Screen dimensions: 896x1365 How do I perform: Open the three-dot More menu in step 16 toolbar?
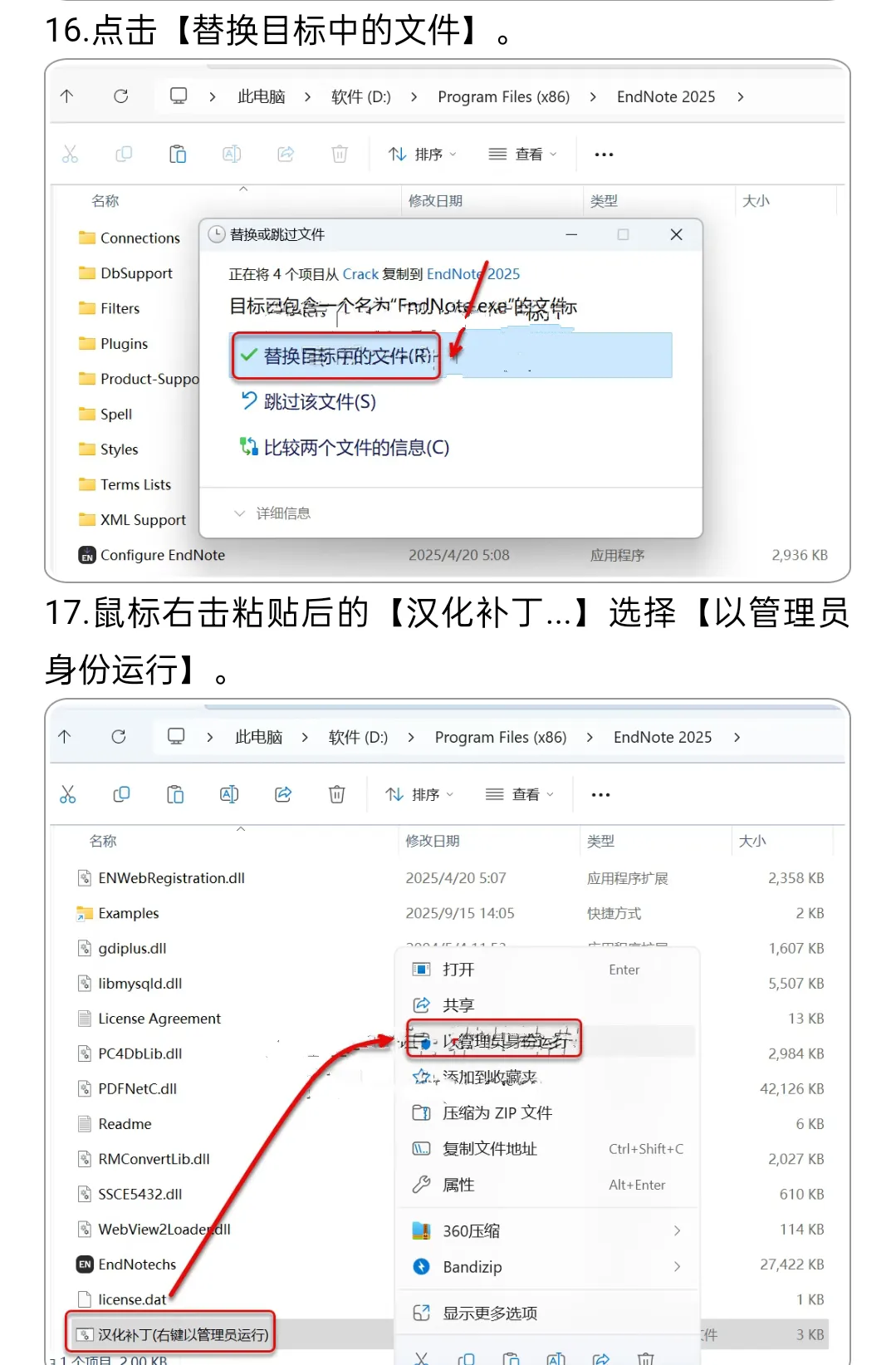[605, 155]
